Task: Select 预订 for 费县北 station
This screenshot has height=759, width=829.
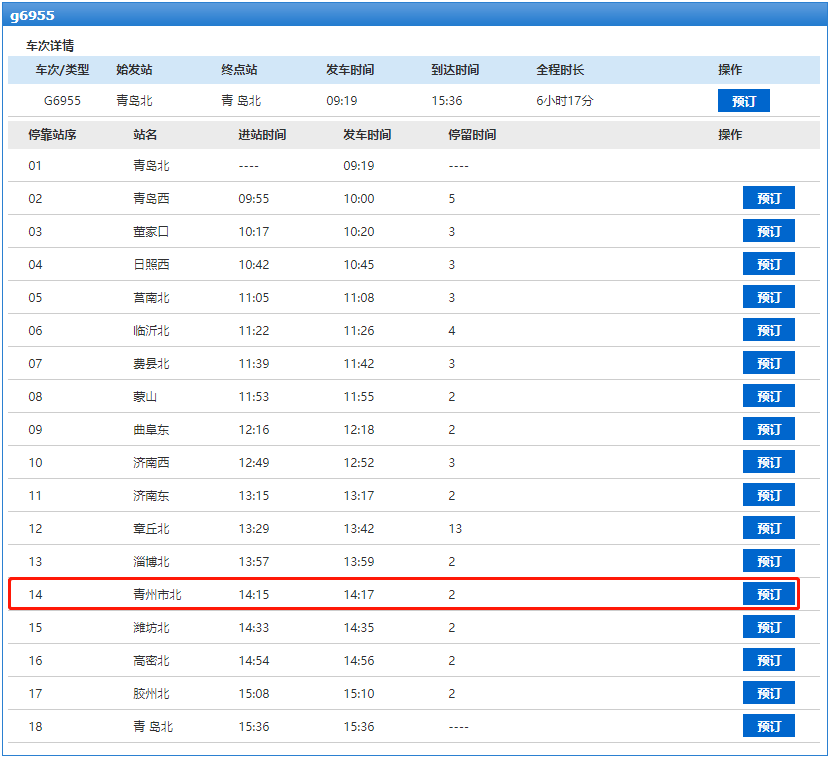Action: coord(768,363)
